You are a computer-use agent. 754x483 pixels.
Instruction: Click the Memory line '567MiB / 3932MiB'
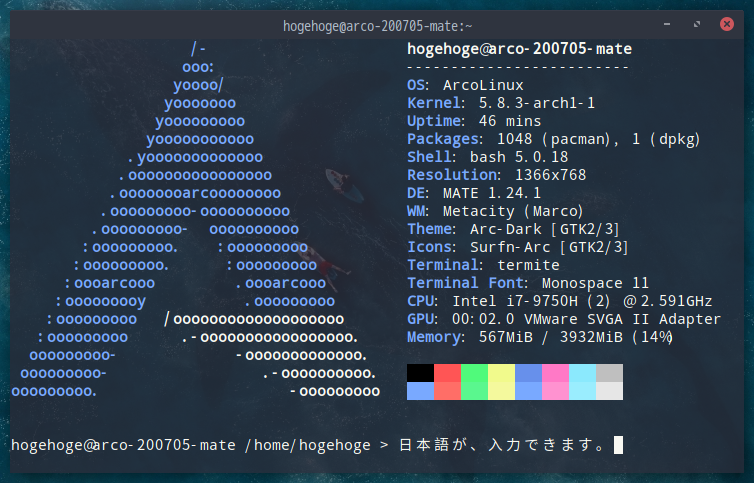tap(540, 337)
